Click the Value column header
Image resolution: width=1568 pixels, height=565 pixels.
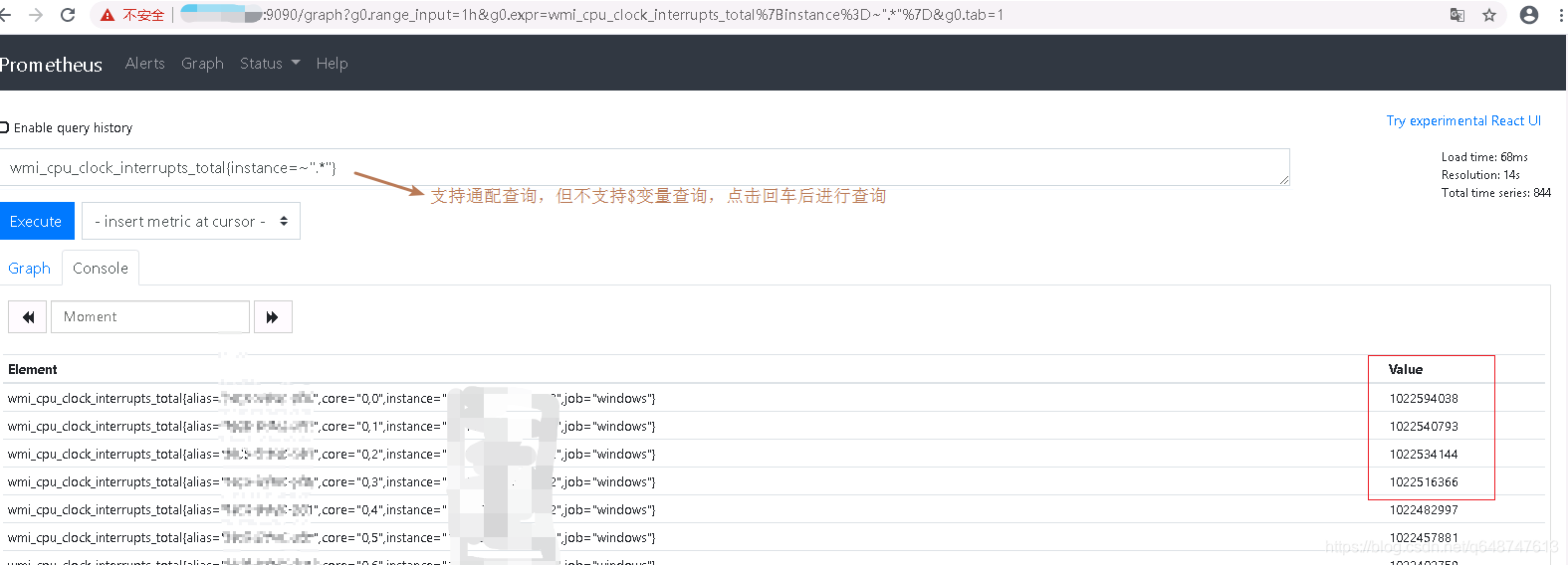pyautogui.click(x=1406, y=369)
